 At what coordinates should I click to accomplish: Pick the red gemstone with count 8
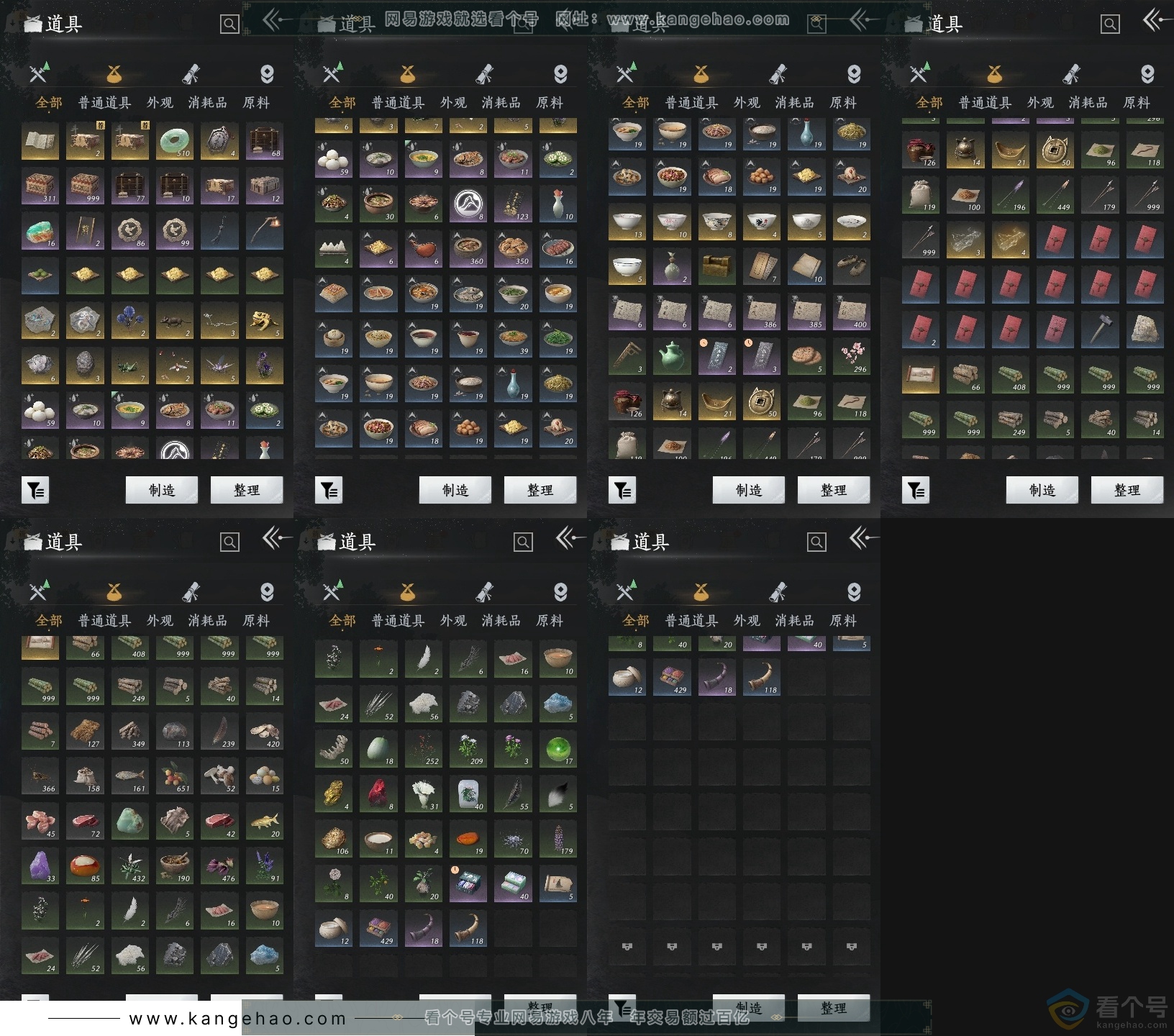[378, 794]
